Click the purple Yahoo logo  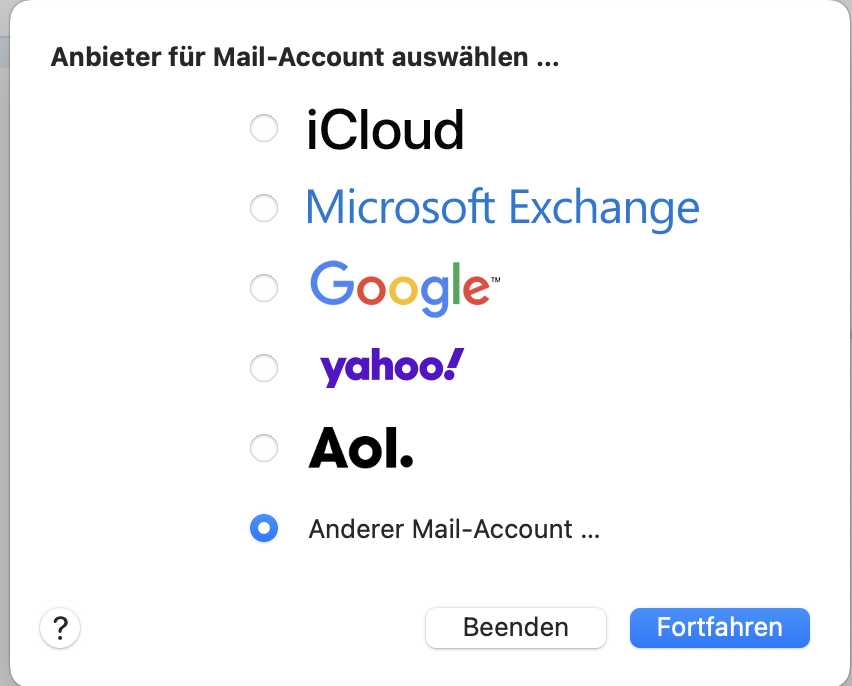click(x=391, y=368)
